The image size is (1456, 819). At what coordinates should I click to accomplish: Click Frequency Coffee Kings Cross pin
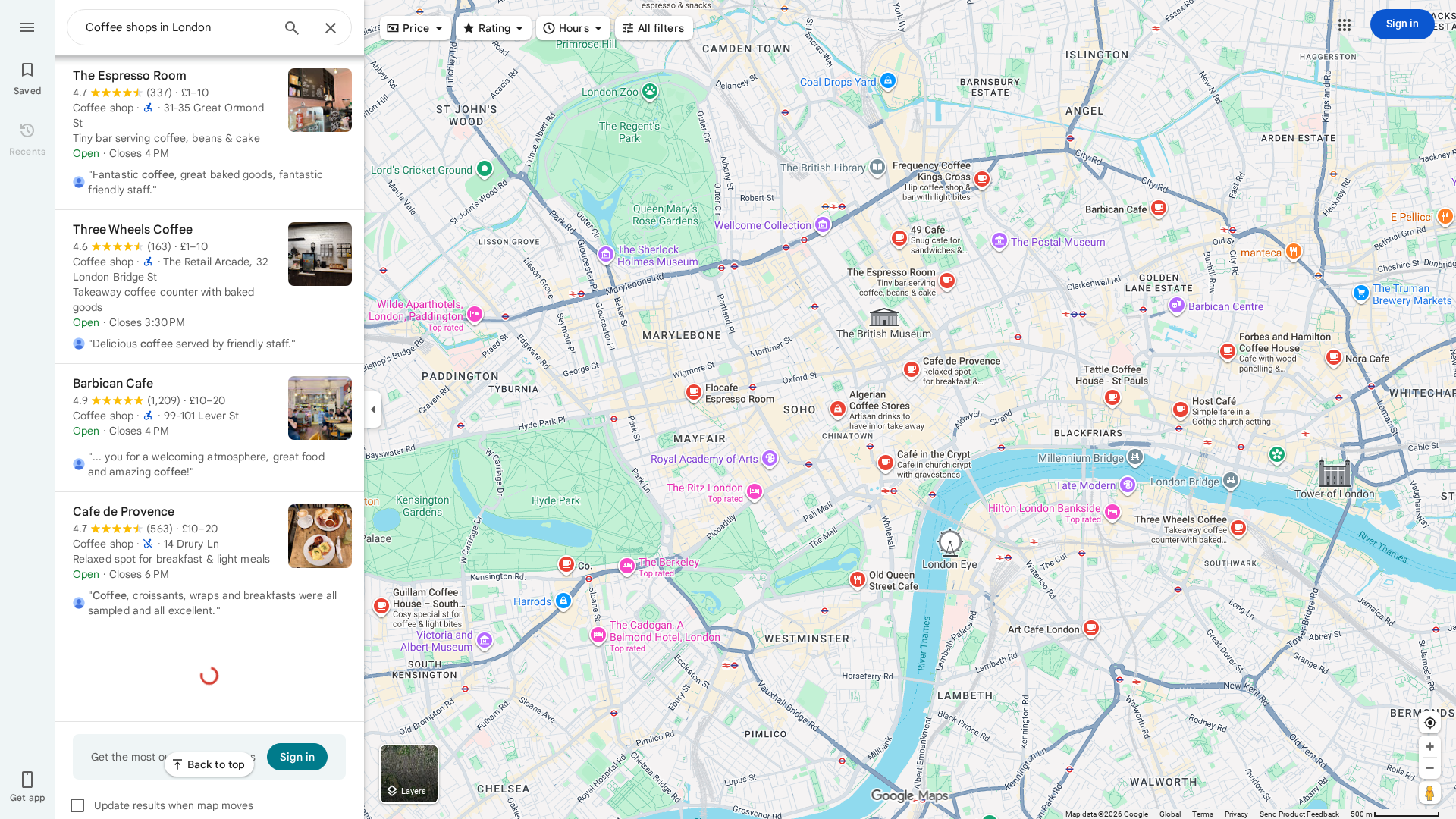click(982, 179)
